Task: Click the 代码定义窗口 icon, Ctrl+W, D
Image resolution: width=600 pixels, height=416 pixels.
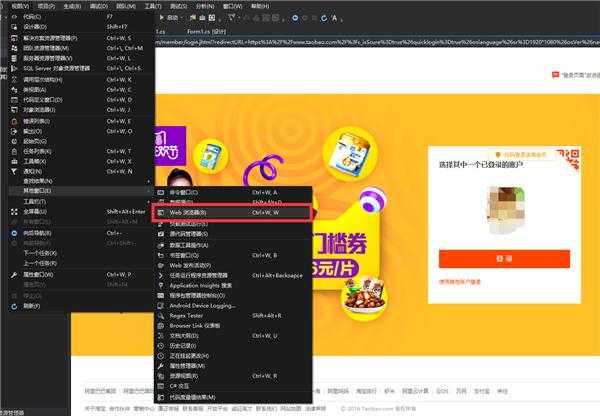Action: pos(14,100)
